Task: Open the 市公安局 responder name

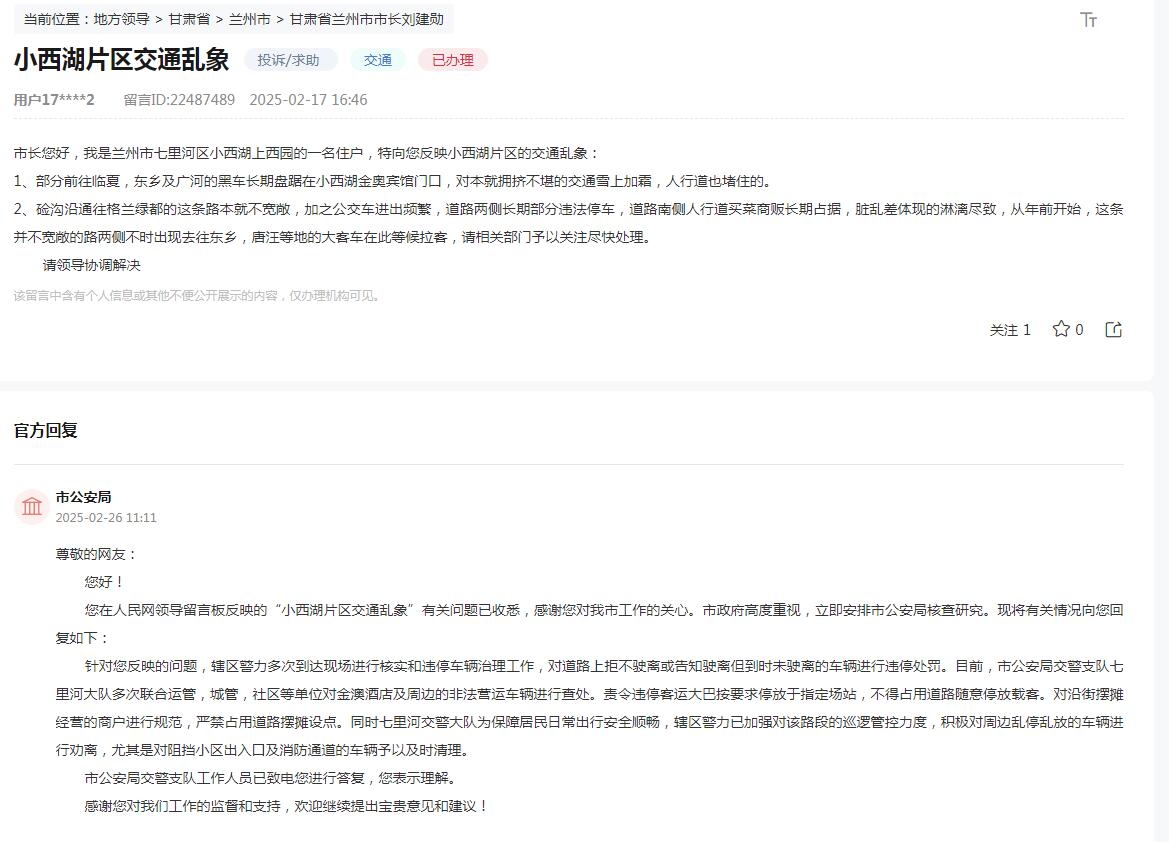Action: (83, 497)
